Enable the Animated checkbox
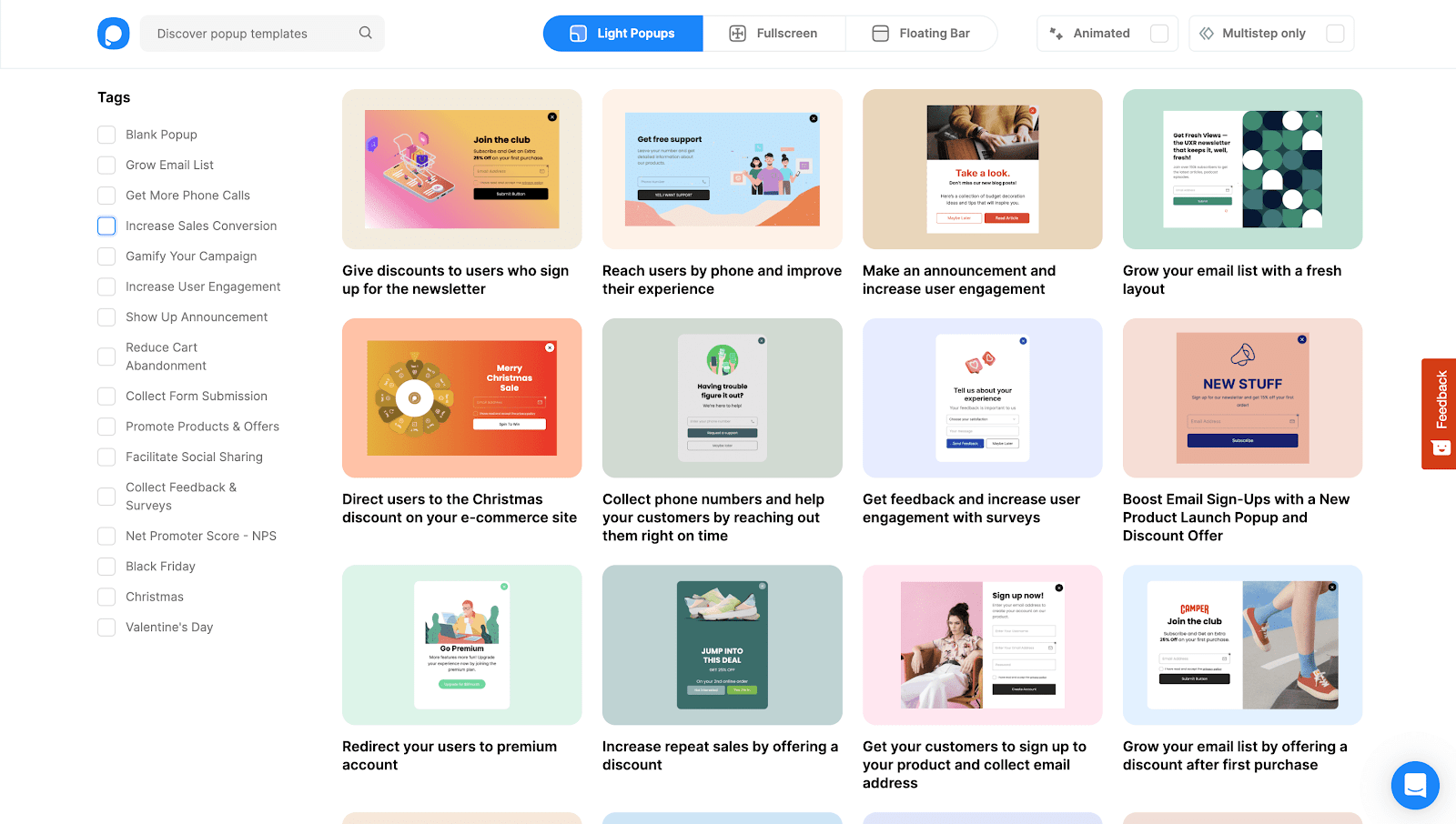 [1159, 34]
